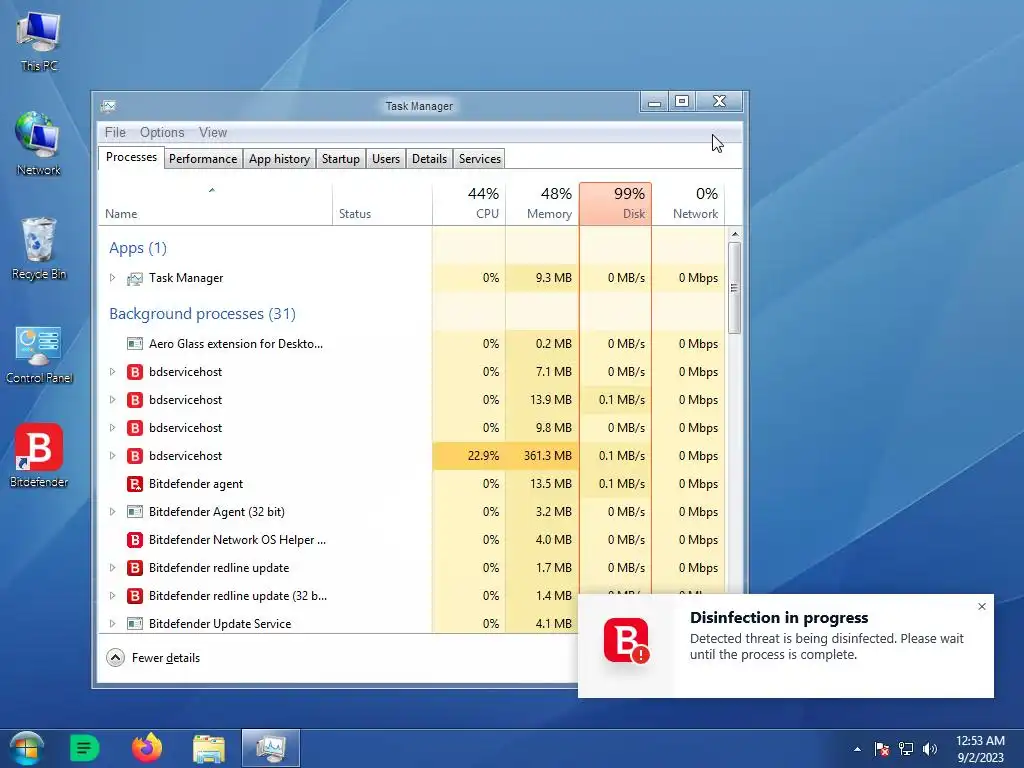The image size is (1024, 768).
Task: Open the File menu
Action: pos(115,133)
